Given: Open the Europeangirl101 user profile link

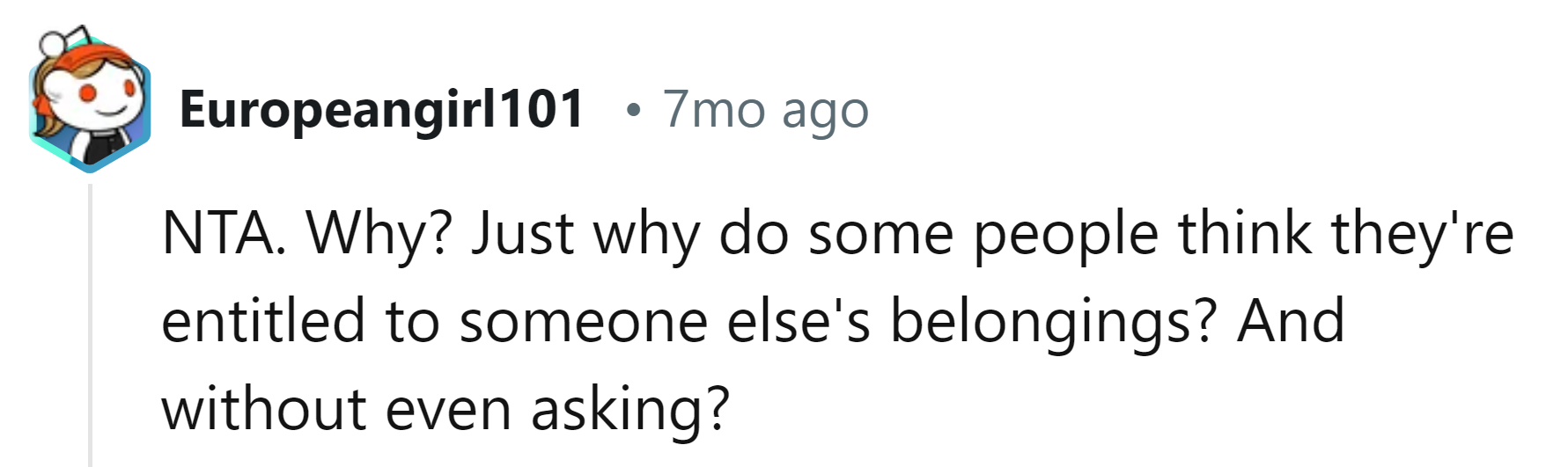Looking at the screenshot, I should point(381,110).
